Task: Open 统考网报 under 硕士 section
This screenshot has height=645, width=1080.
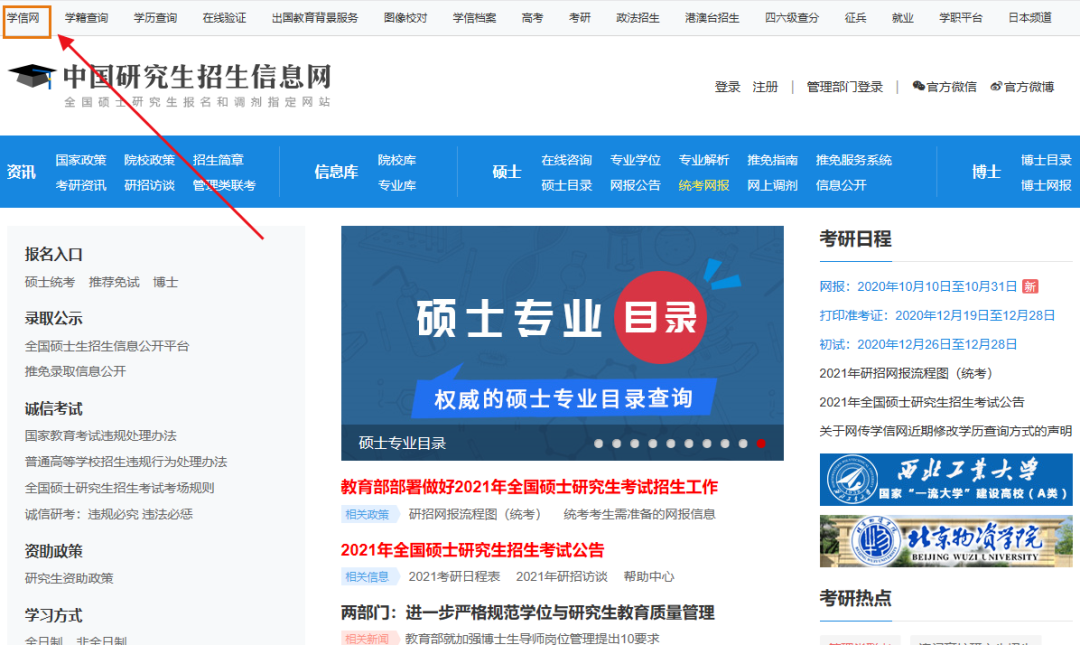Action: point(704,185)
